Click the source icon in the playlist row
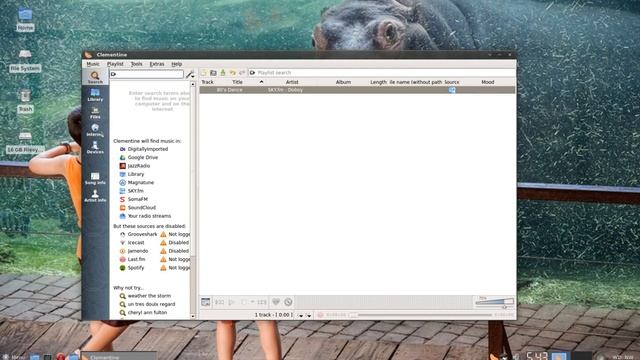 [x=452, y=90]
